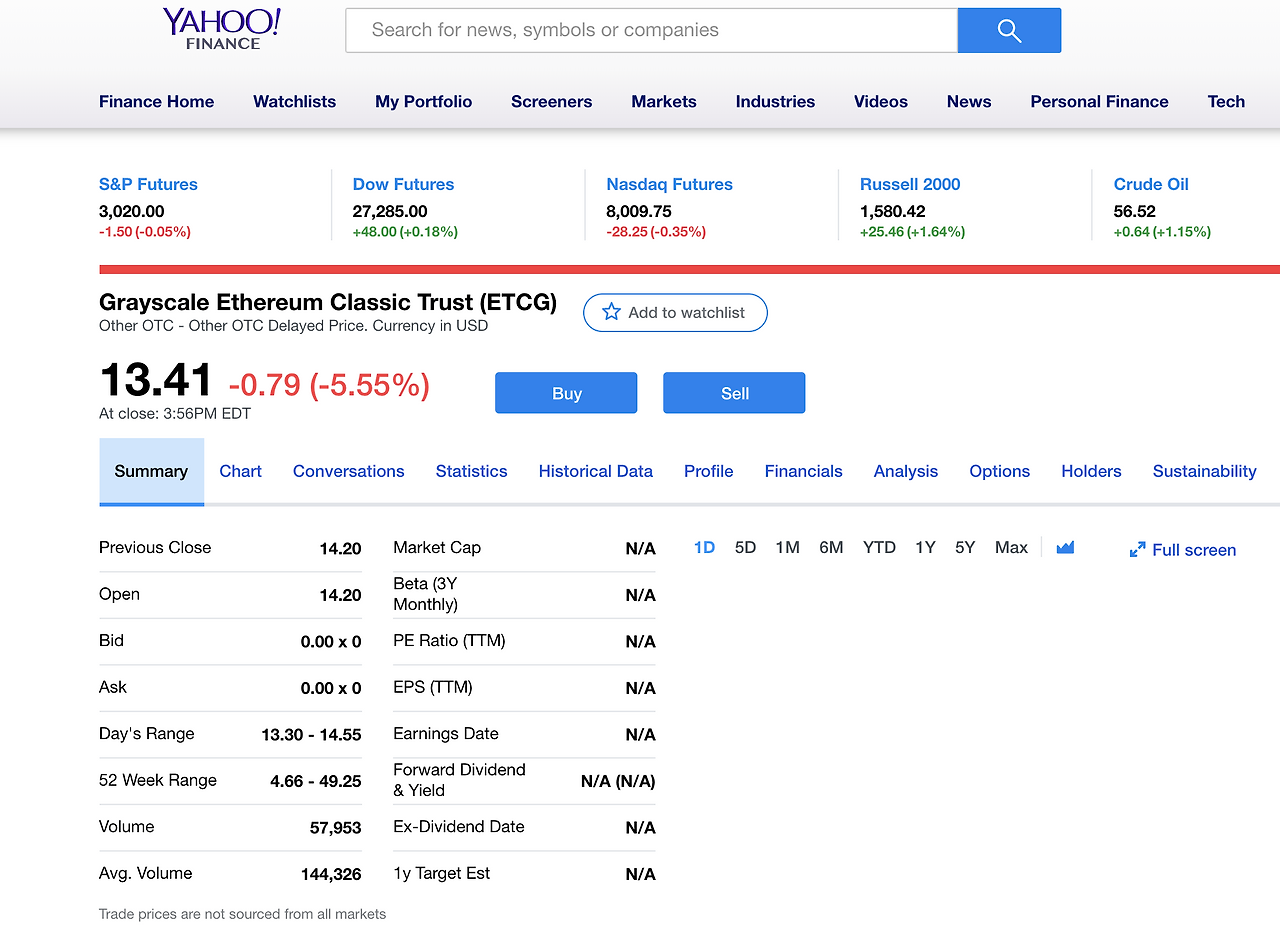Click the magnifying glass search button
The width and height of the screenshot is (1280, 933).
pos(1009,30)
